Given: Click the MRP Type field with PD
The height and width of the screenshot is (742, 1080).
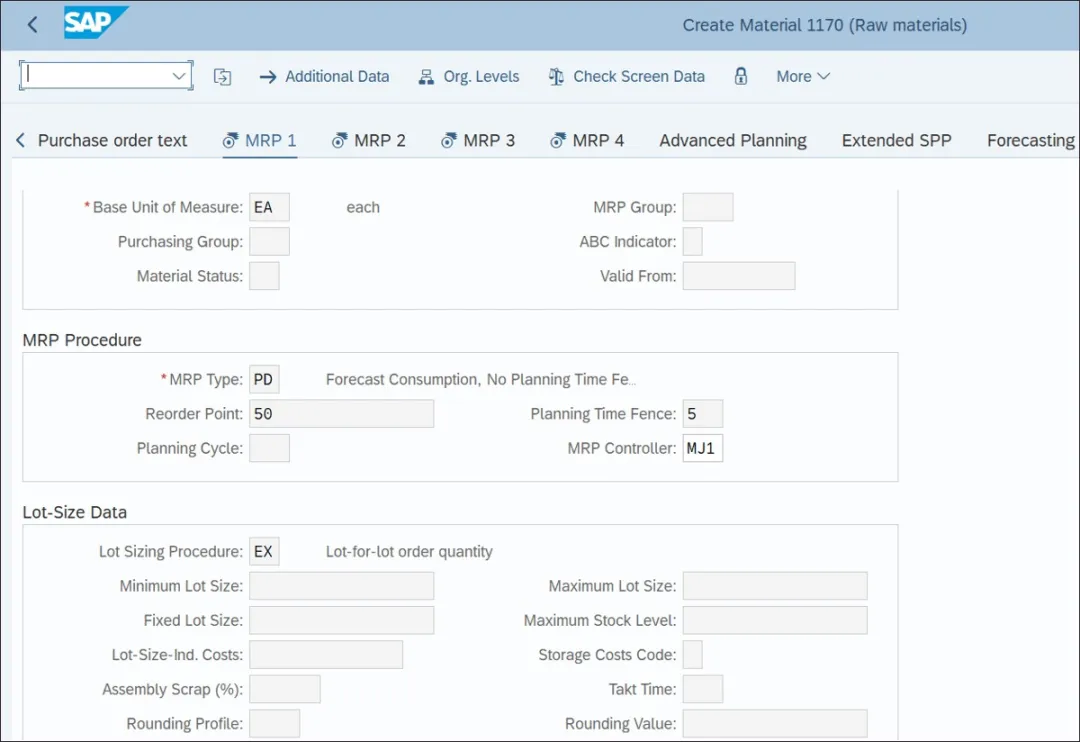Looking at the screenshot, I should pos(264,380).
